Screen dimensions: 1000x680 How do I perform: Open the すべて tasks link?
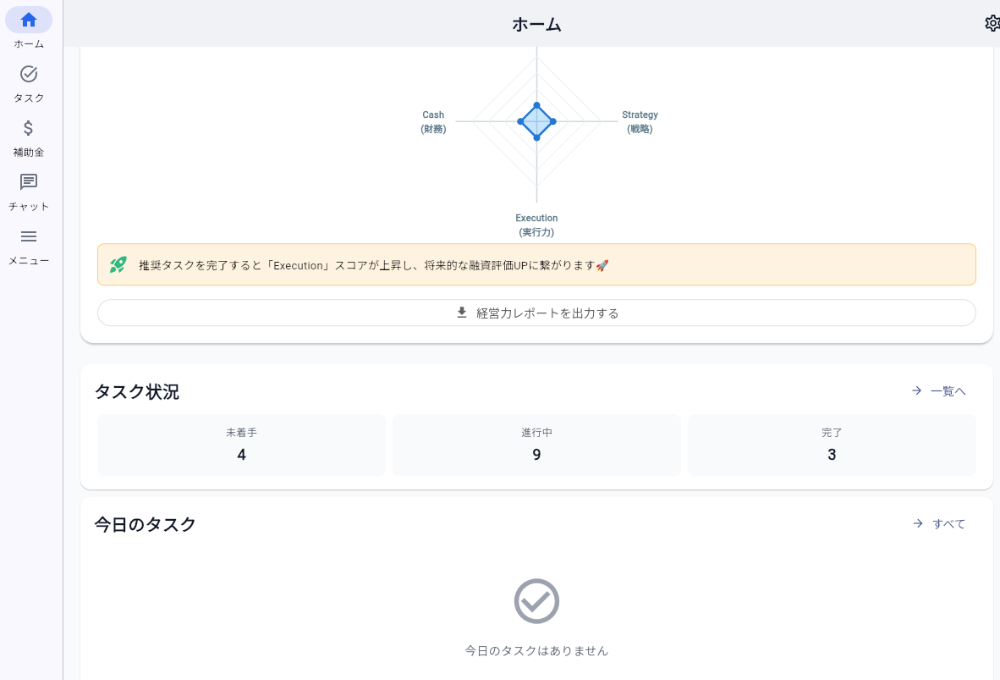coord(950,523)
